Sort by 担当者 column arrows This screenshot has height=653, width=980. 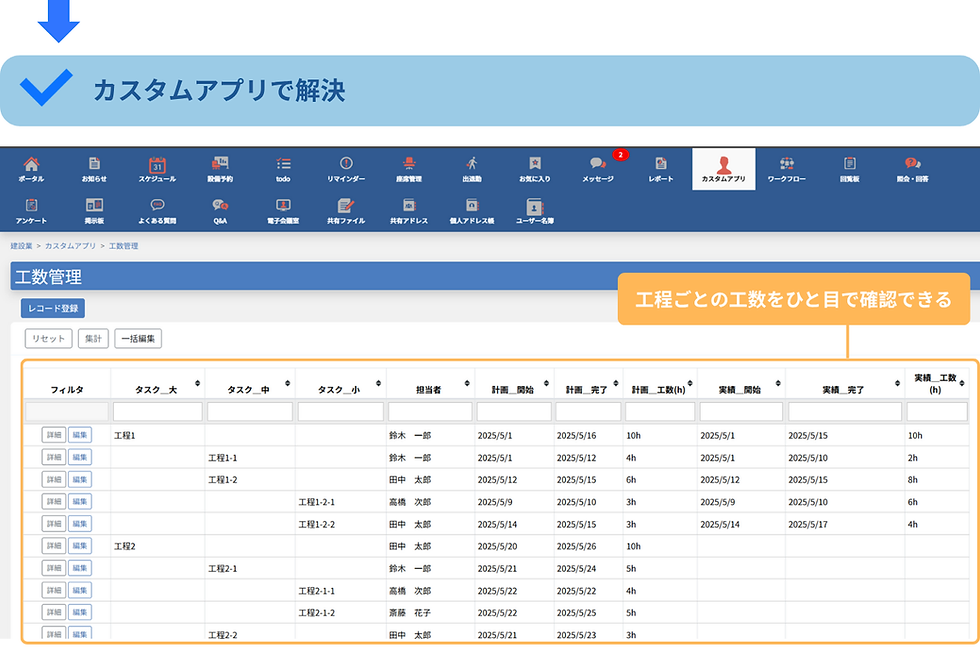(x=468, y=383)
